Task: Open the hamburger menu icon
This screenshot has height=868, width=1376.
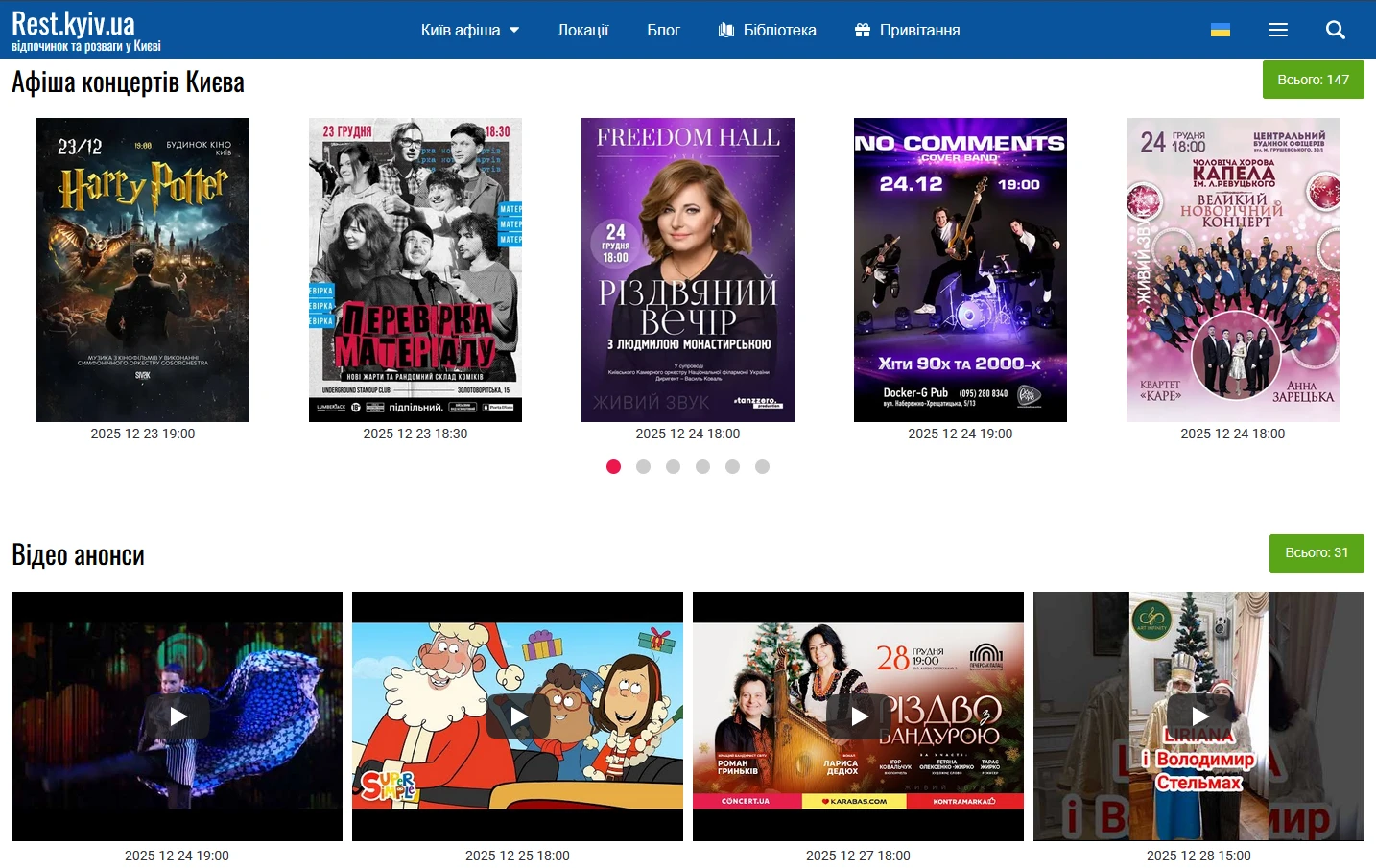Action: [1277, 30]
